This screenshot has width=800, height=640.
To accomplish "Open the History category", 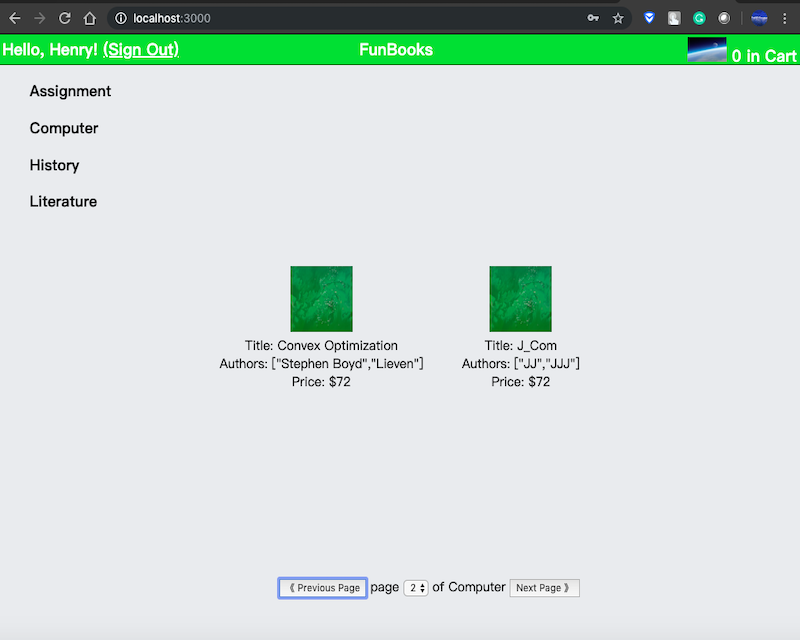I will point(54,165).
